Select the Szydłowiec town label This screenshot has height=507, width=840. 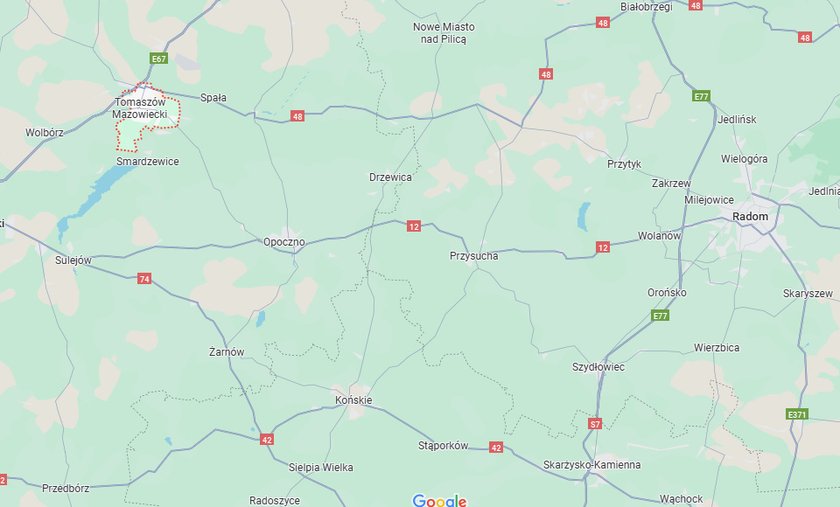598,367
